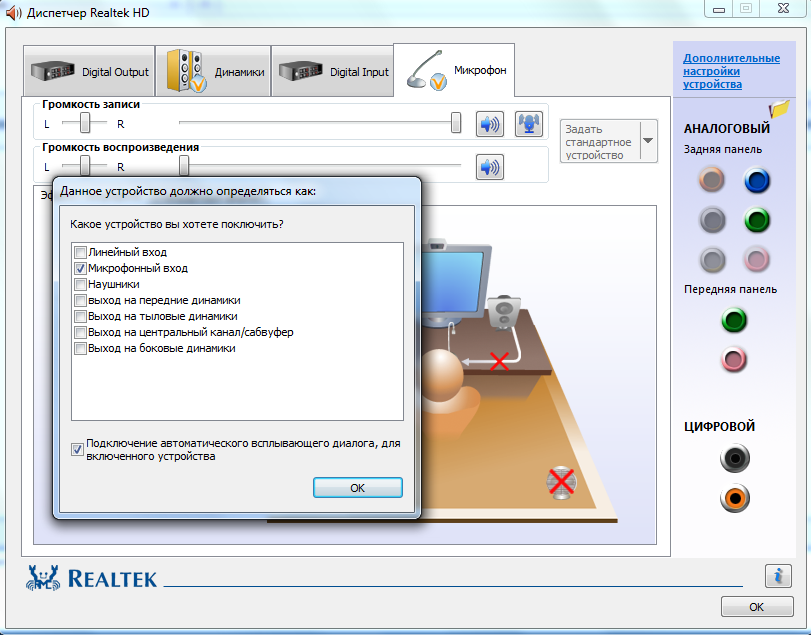Select the green front panel jack
The width and height of the screenshot is (811, 635).
point(734,320)
